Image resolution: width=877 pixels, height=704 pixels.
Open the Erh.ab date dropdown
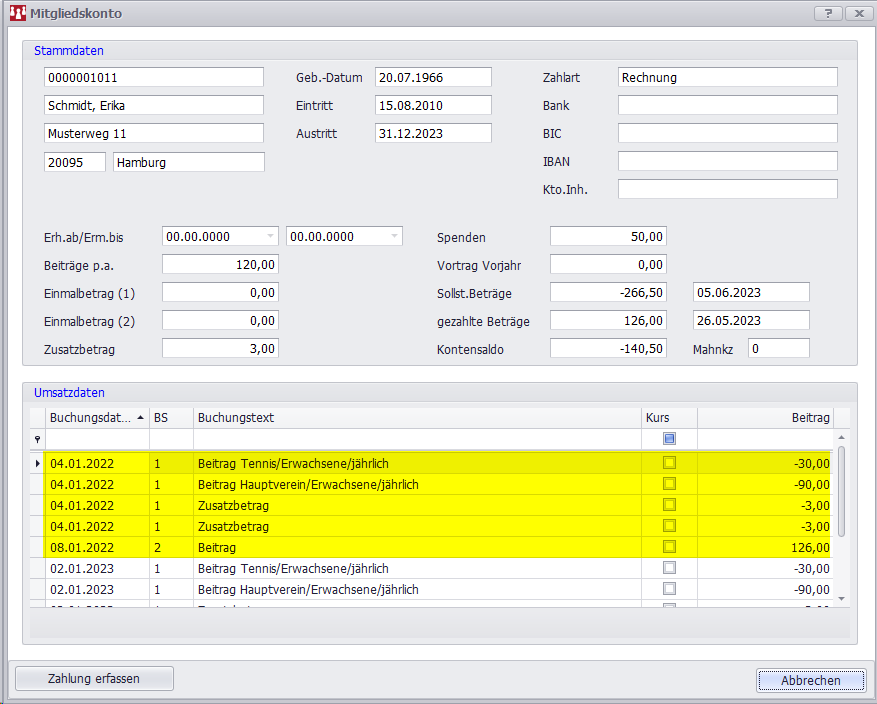coord(270,237)
